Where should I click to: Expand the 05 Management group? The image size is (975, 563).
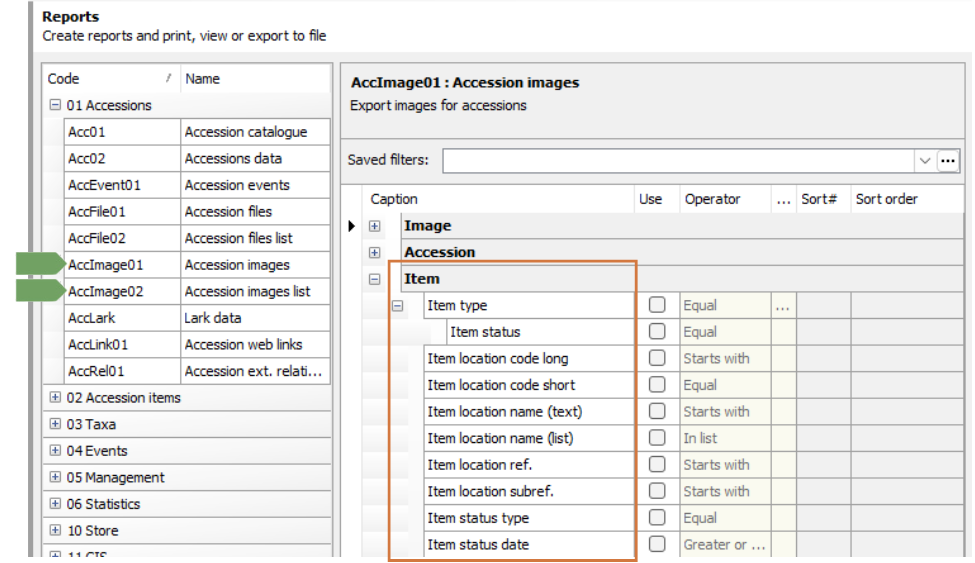55,477
